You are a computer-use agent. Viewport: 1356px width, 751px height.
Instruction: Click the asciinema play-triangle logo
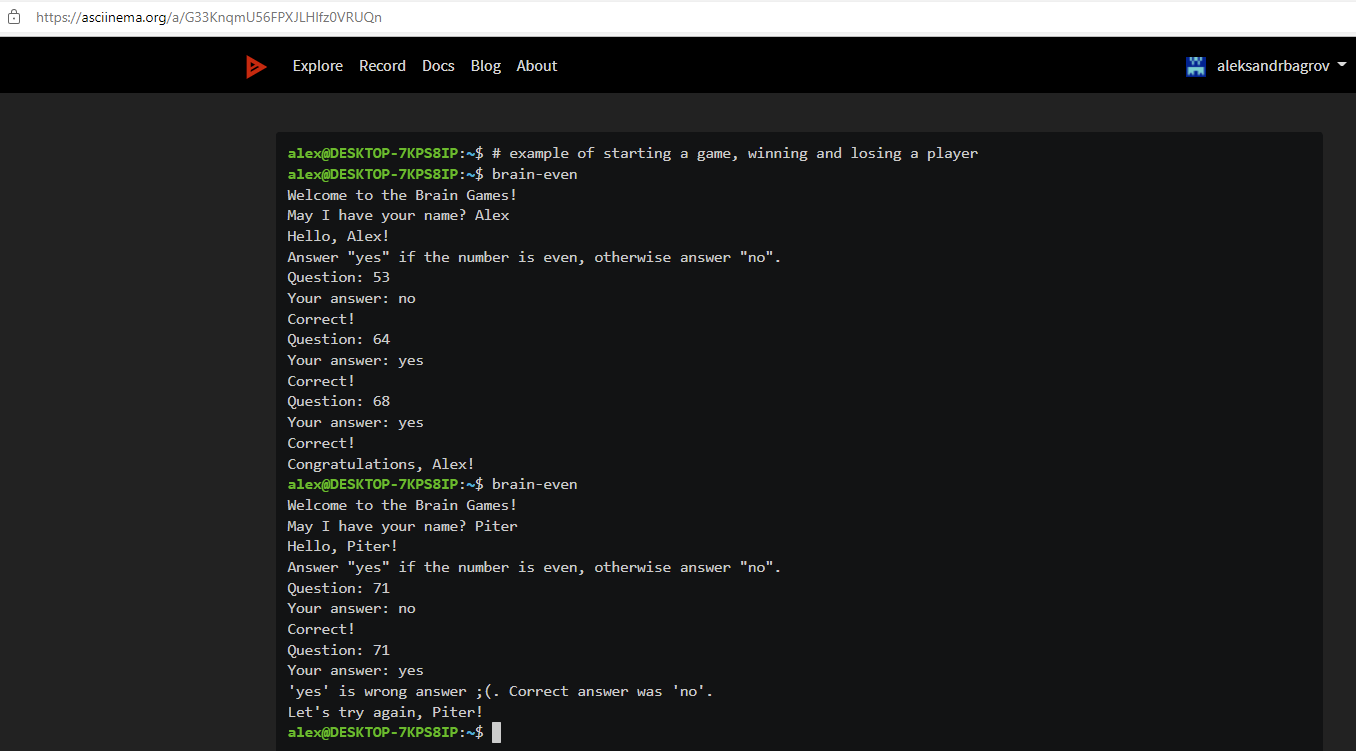click(256, 65)
